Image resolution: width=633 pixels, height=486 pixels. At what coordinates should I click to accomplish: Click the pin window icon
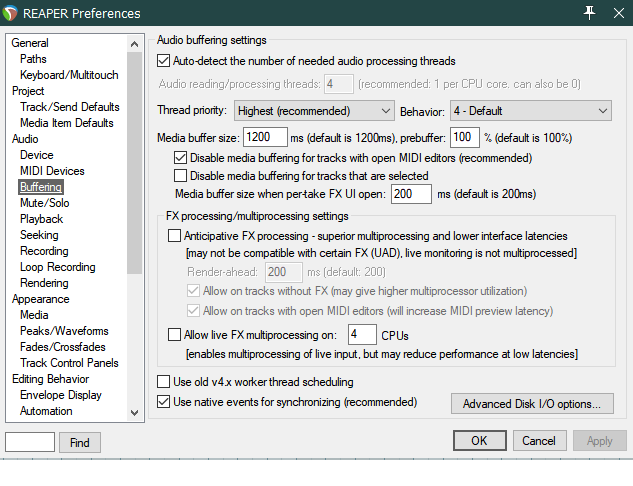(589, 13)
